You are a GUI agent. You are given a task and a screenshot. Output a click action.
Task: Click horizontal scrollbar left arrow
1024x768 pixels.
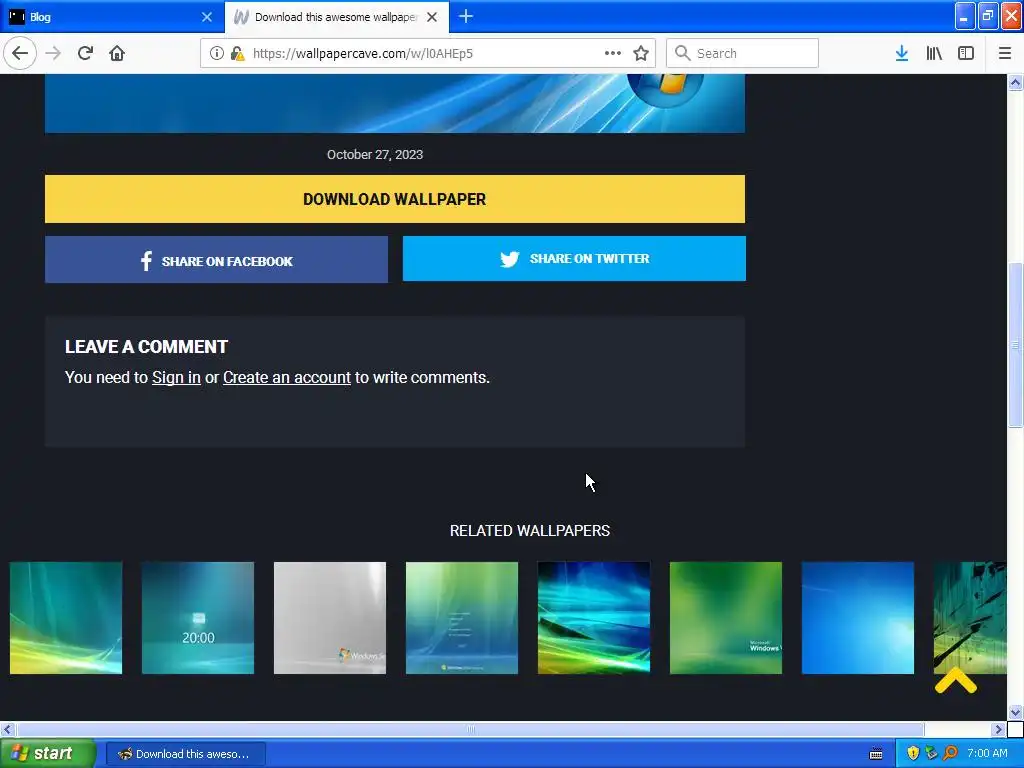click(7, 729)
